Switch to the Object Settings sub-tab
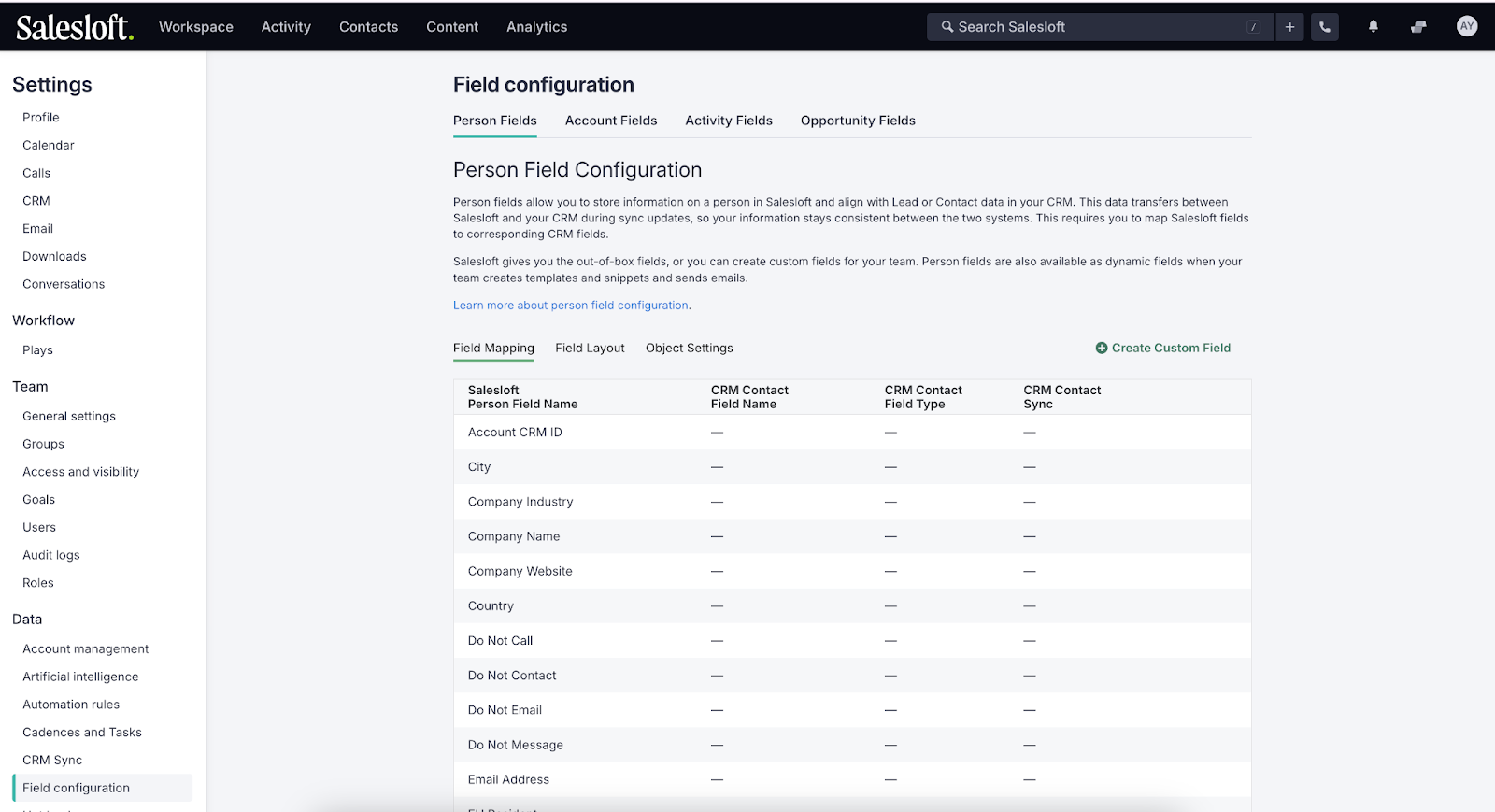 690,348
